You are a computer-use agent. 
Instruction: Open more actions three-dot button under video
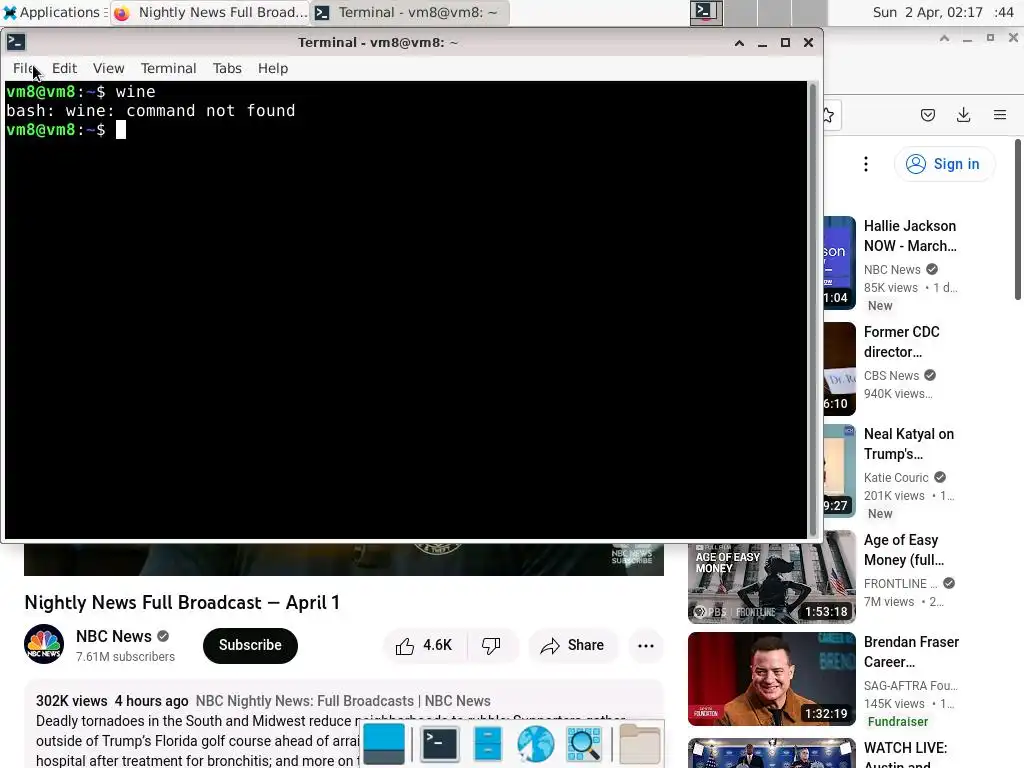pos(645,645)
